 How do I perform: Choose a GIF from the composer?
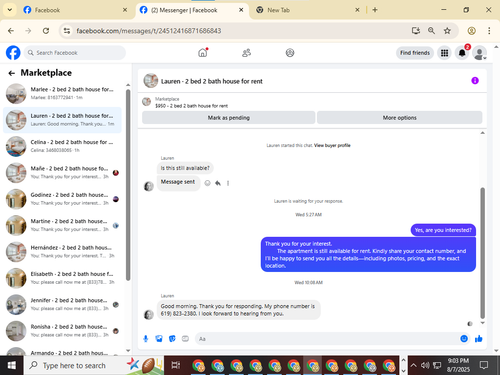(185, 339)
